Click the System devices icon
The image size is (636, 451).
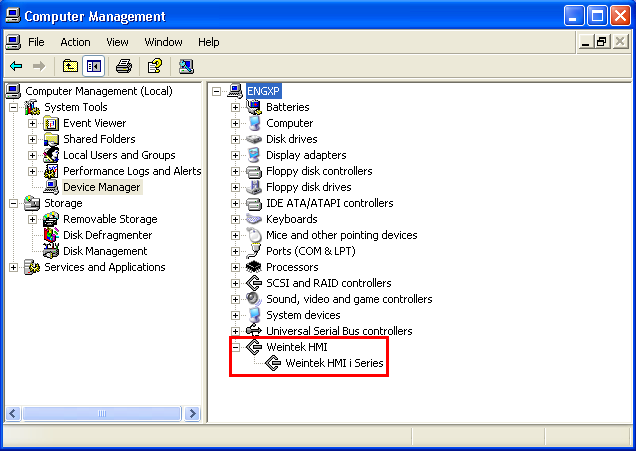tap(254, 315)
